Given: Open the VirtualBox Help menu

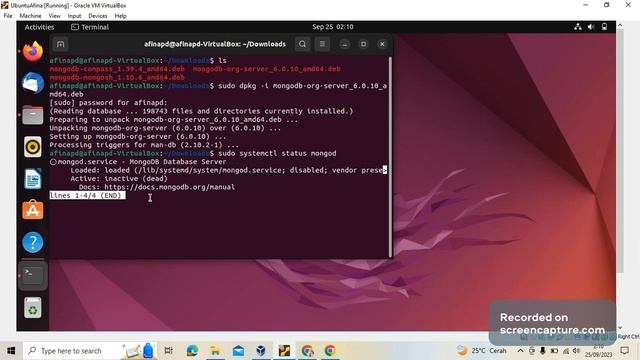Looking at the screenshot, I should [x=120, y=16].
